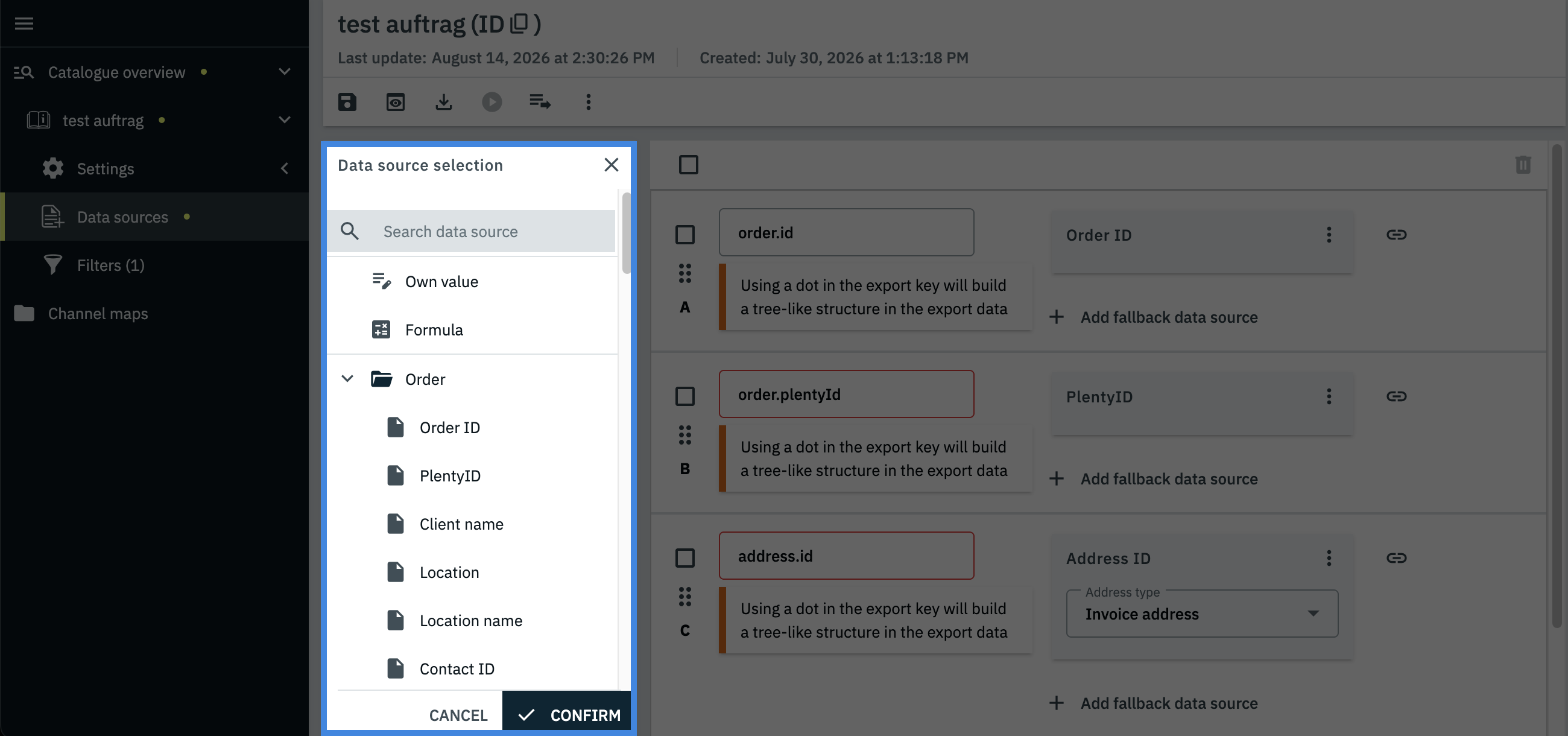Copy the catalogue ID icon
1568x736 pixels.
(519, 24)
